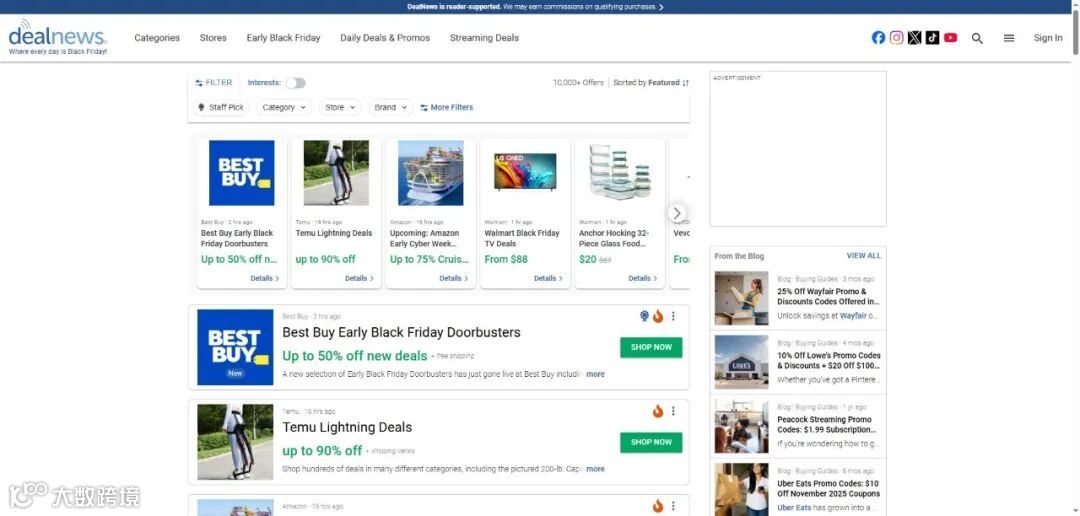This screenshot has height=516, width=1080.
Task: Open the Store dropdown
Action: click(x=340, y=107)
